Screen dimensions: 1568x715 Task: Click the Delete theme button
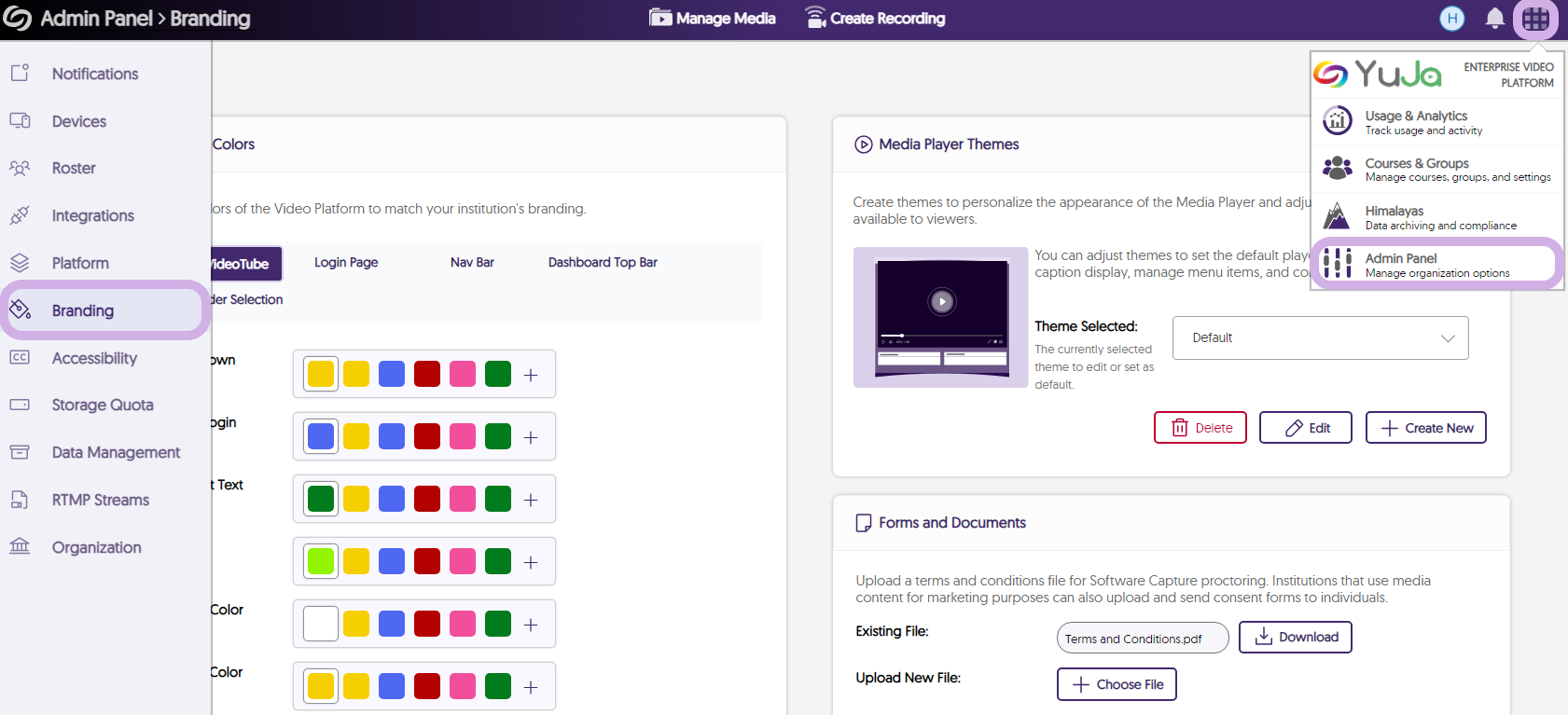tap(1200, 428)
